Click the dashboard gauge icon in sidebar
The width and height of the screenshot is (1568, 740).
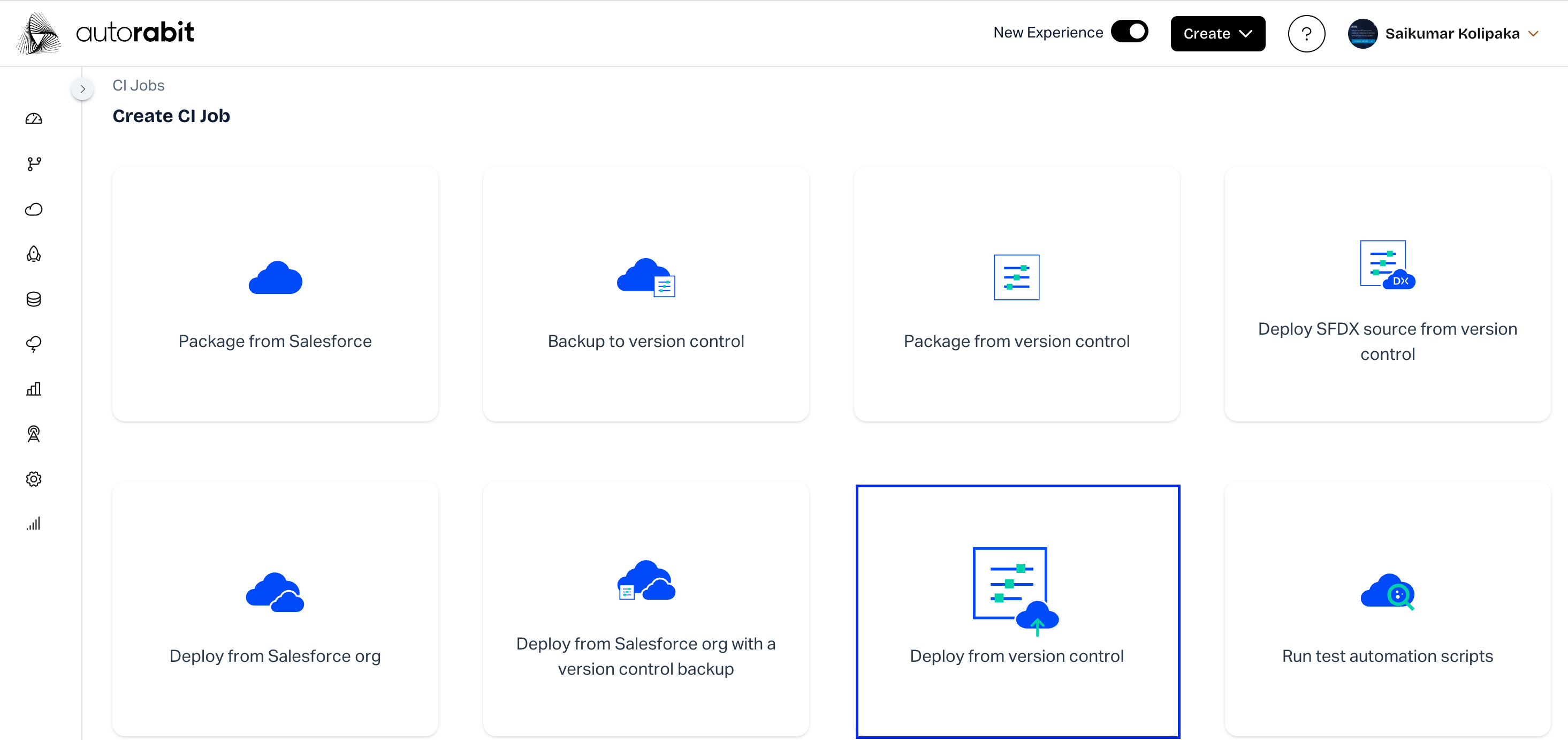[34, 119]
